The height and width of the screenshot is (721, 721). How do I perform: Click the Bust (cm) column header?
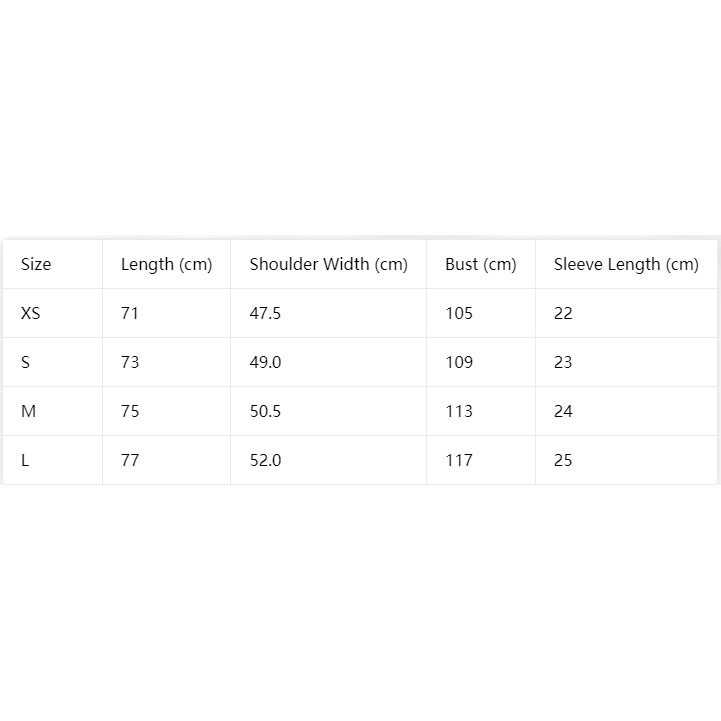coord(481,265)
